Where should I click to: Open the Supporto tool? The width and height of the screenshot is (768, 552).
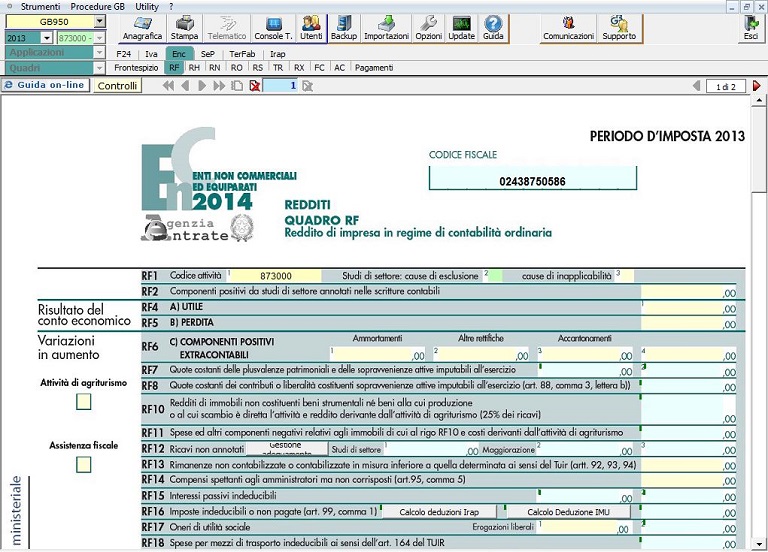coord(619,28)
